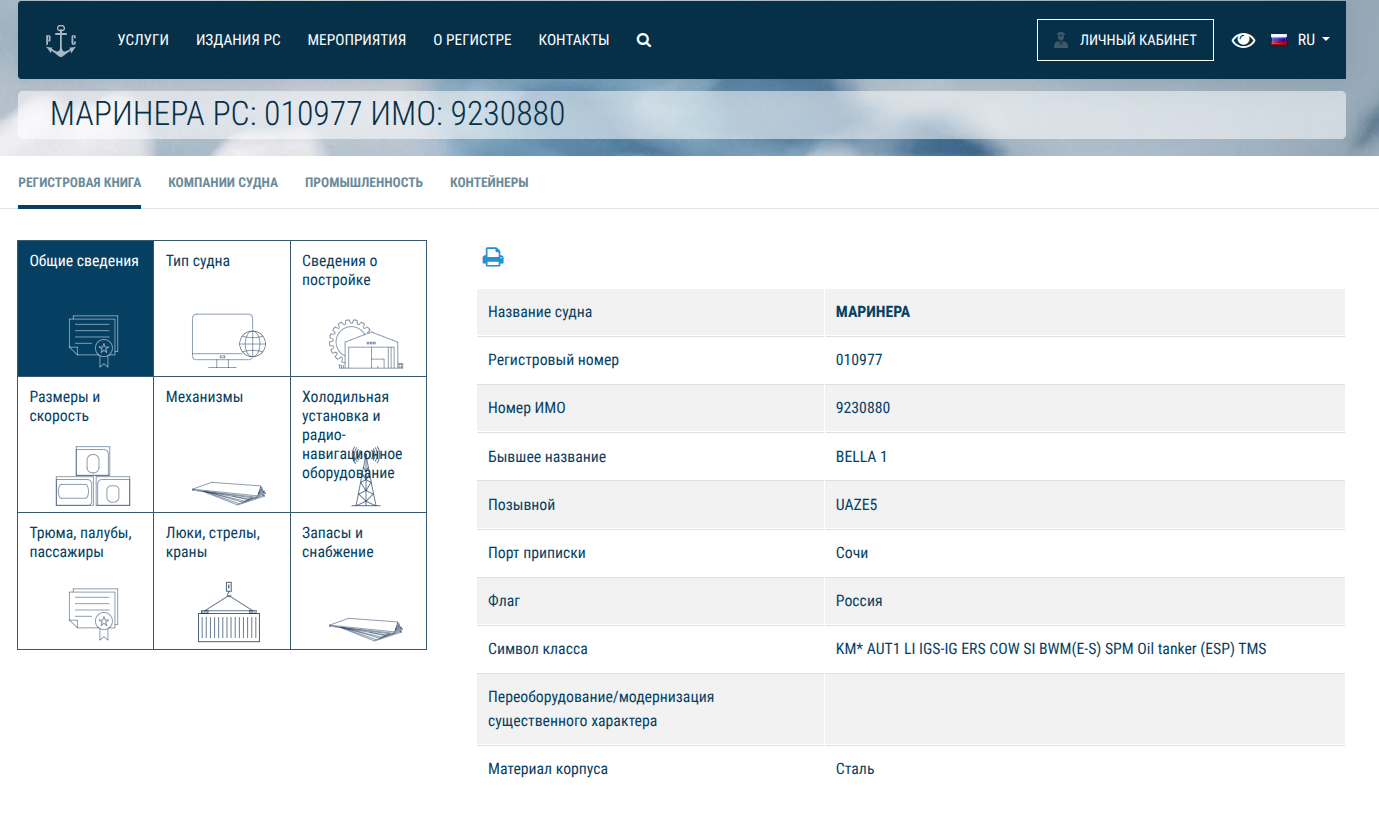Open the RU language dropdown
Image resolution: width=1379 pixels, height=827 pixels.
click(x=1313, y=41)
